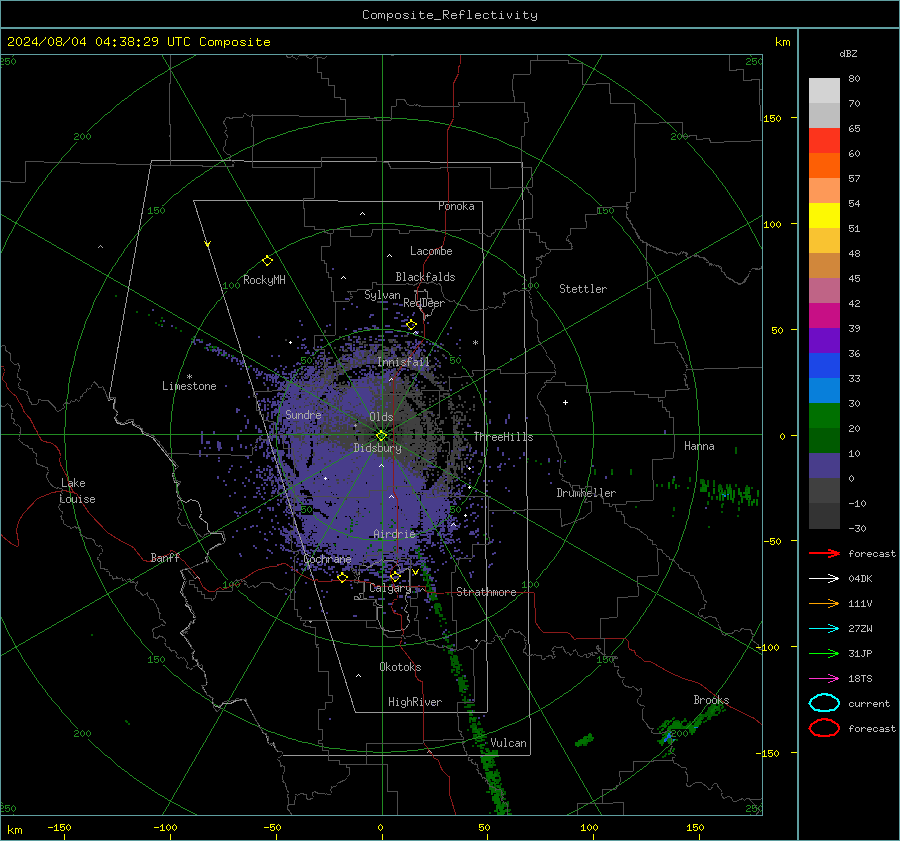
Task: Click the lightest gray 80 dBZ swatch
Action: pos(824,91)
